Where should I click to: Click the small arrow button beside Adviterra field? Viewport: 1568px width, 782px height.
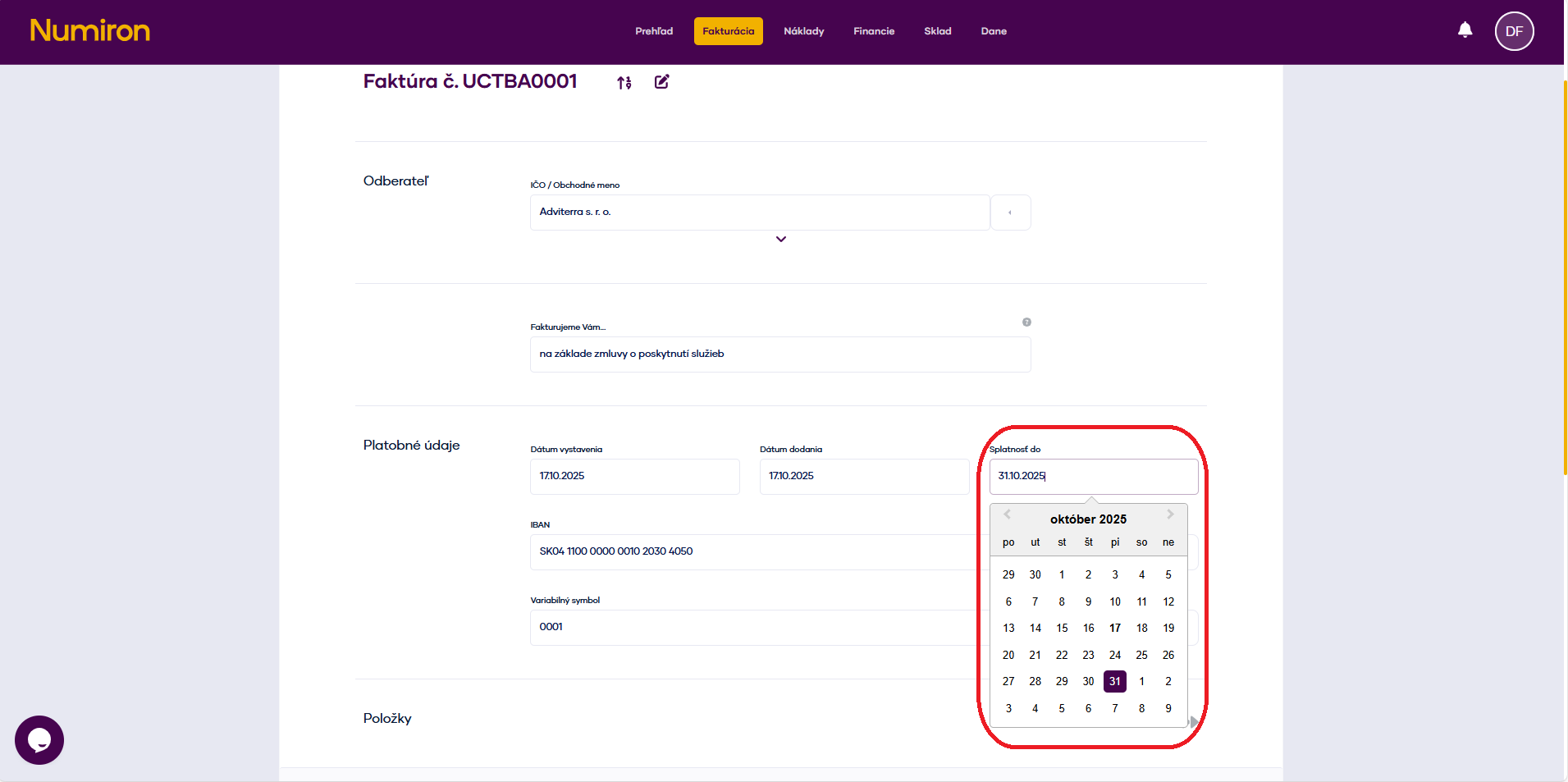point(1010,213)
